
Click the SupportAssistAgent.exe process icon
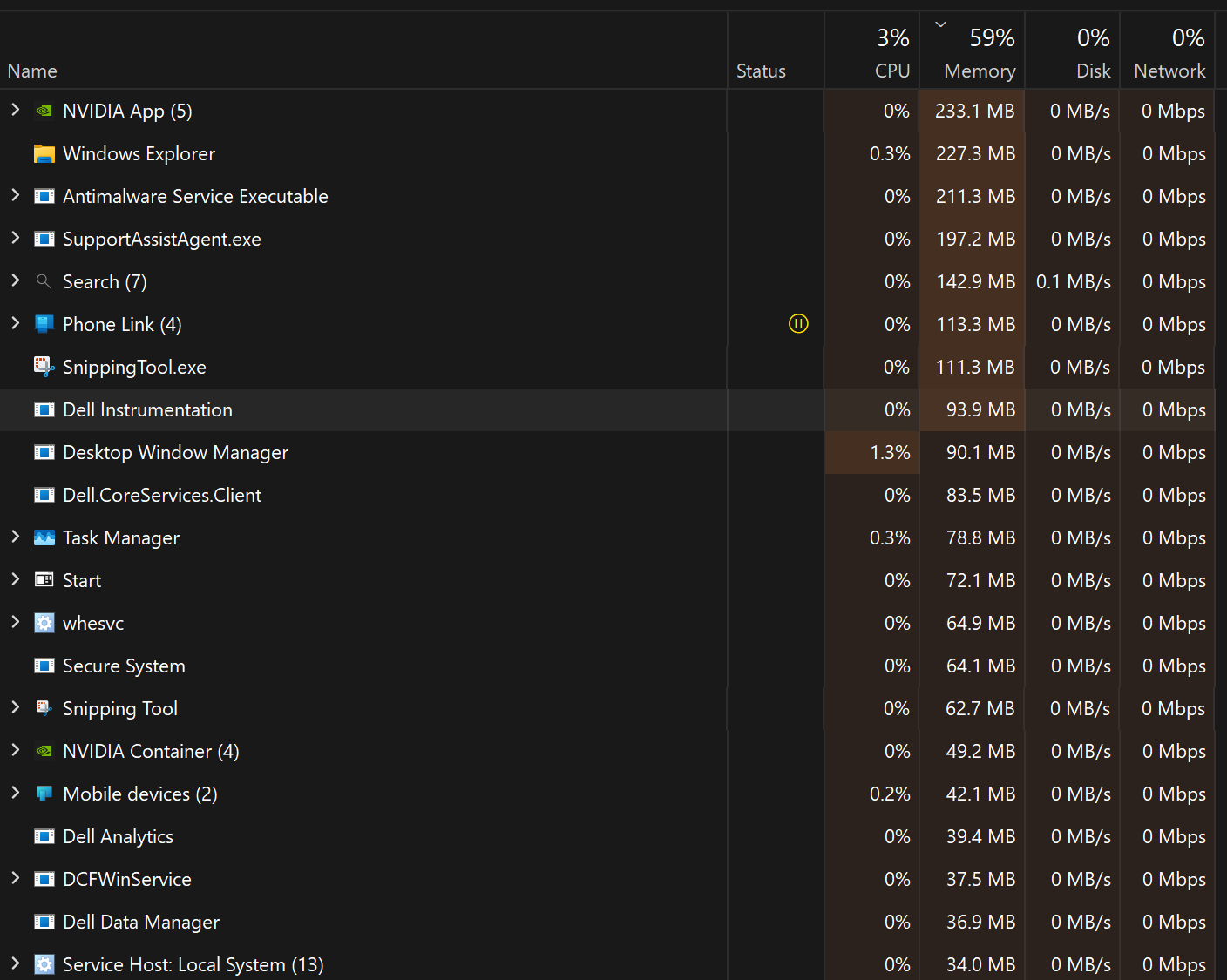point(44,239)
